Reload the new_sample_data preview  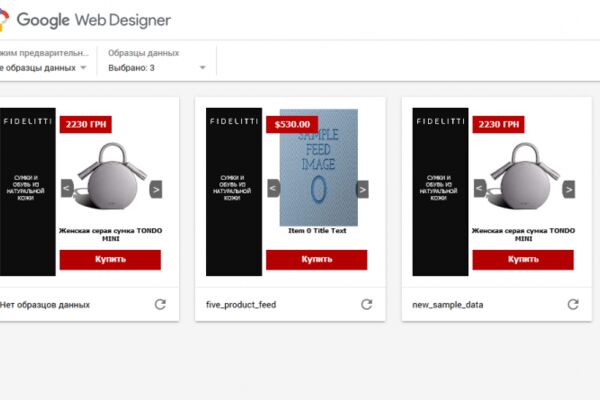click(573, 304)
